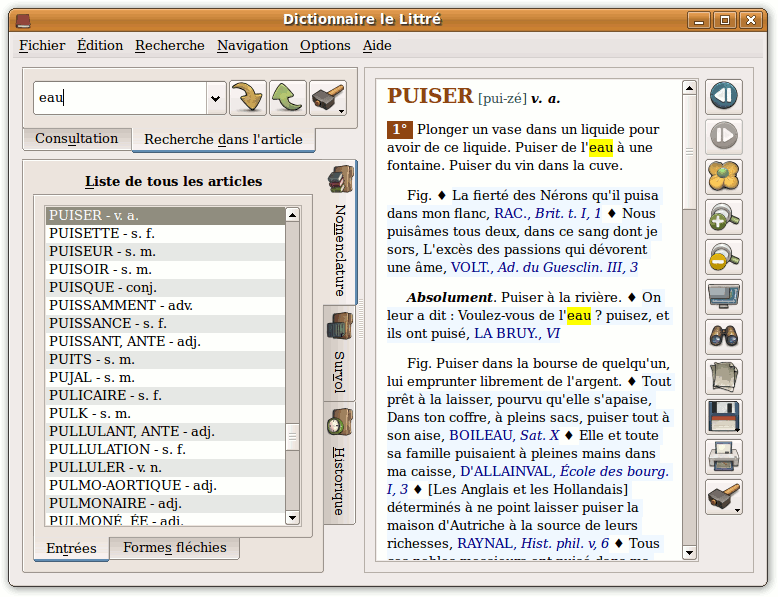The width and height of the screenshot is (778, 597).
Task: Click the search input field containing eau
Action: 121,98
